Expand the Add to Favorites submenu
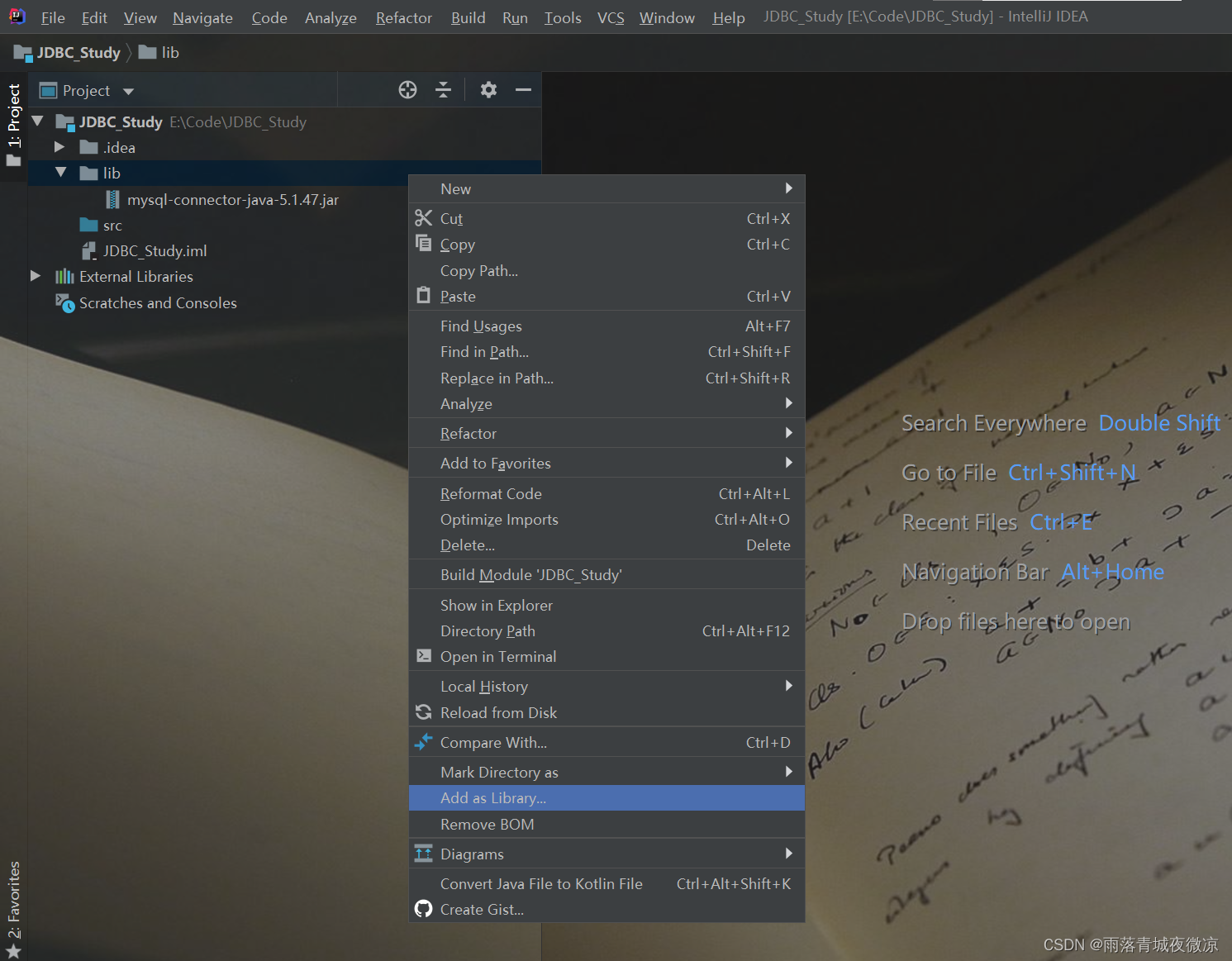Screen dimensions: 1232x961 606,463
